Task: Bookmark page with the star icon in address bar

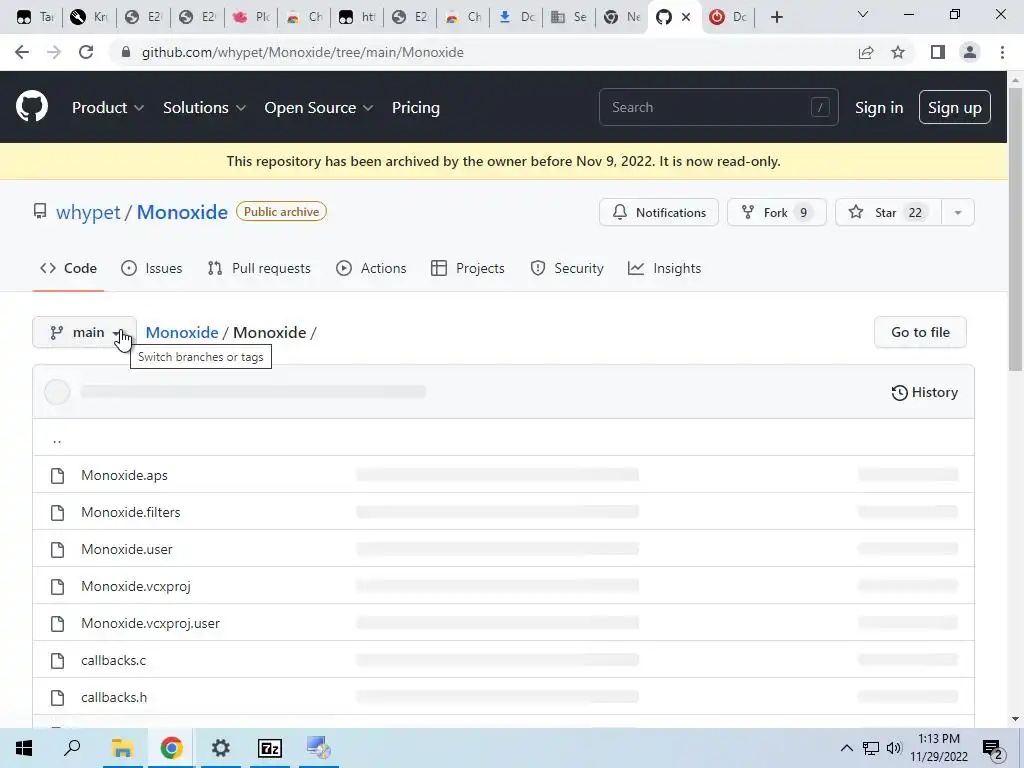Action: tap(898, 52)
